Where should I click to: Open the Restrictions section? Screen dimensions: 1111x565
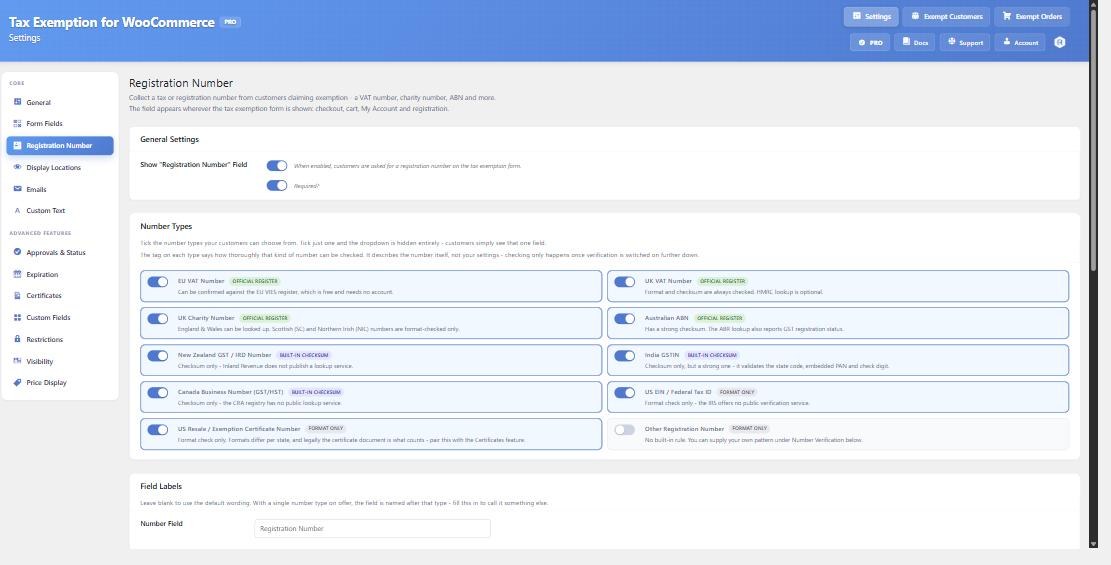[x=60, y=339]
